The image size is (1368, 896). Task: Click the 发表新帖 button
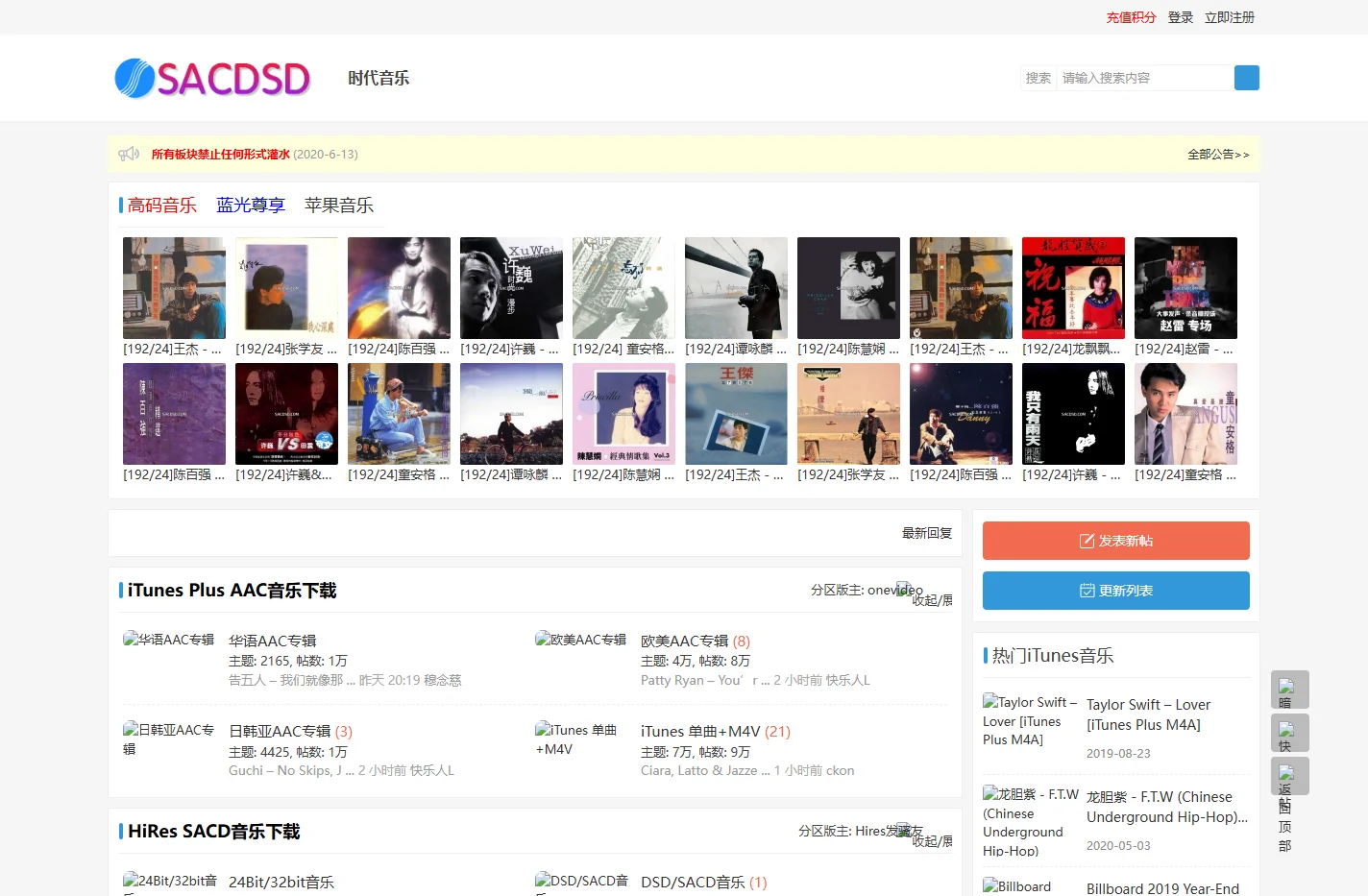click(1116, 541)
